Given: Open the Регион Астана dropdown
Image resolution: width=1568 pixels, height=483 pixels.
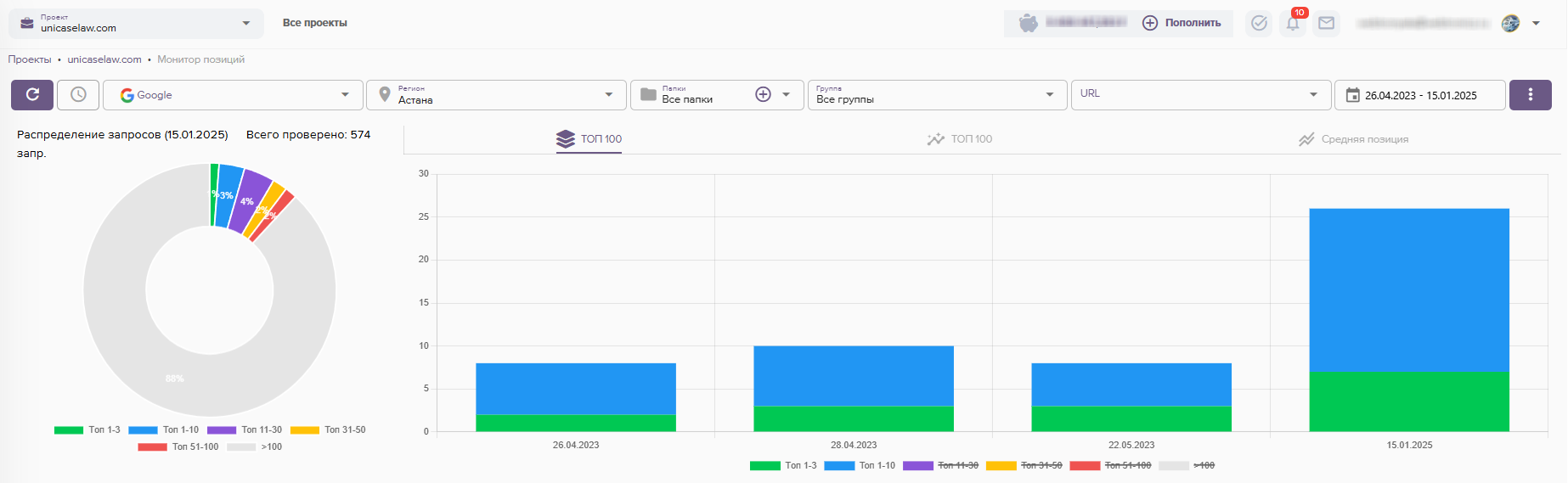Looking at the screenshot, I should [x=497, y=95].
